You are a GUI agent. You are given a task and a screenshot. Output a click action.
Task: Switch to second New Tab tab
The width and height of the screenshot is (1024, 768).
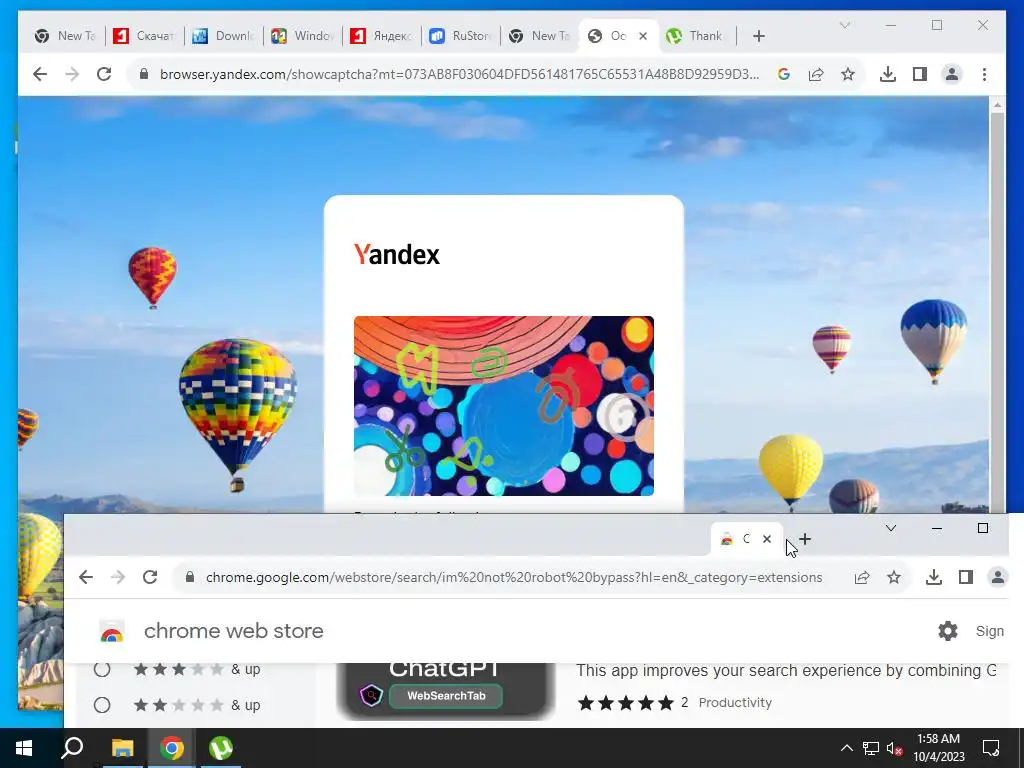(x=539, y=37)
